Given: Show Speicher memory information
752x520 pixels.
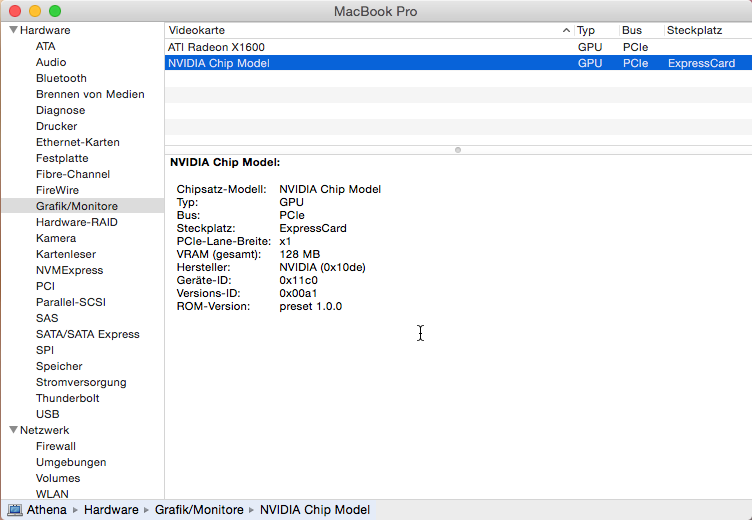Looking at the screenshot, I should point(59,366).
